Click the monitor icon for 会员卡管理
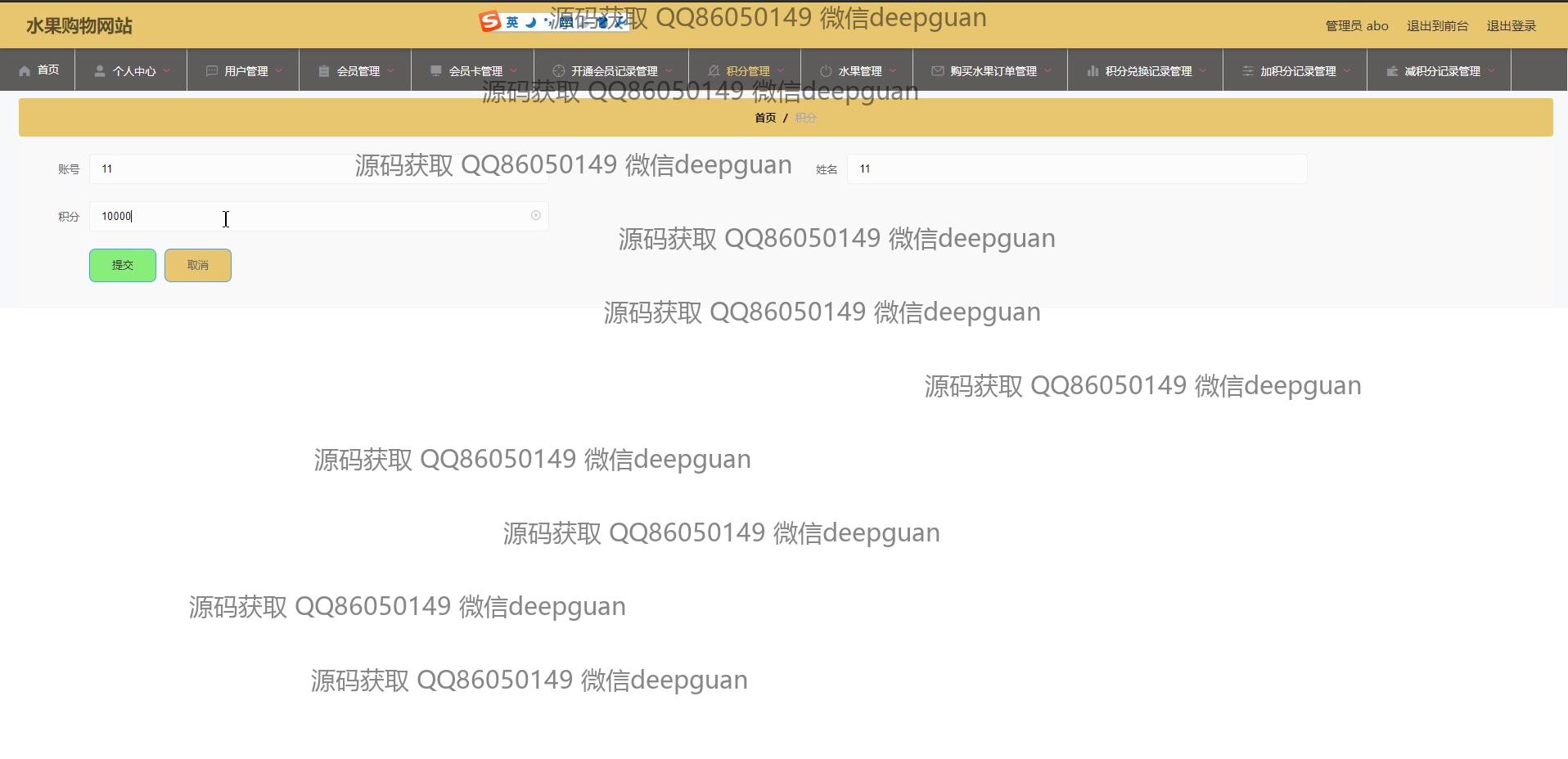This screenshot has height=759, width=1568. click(x=436, y=71)
